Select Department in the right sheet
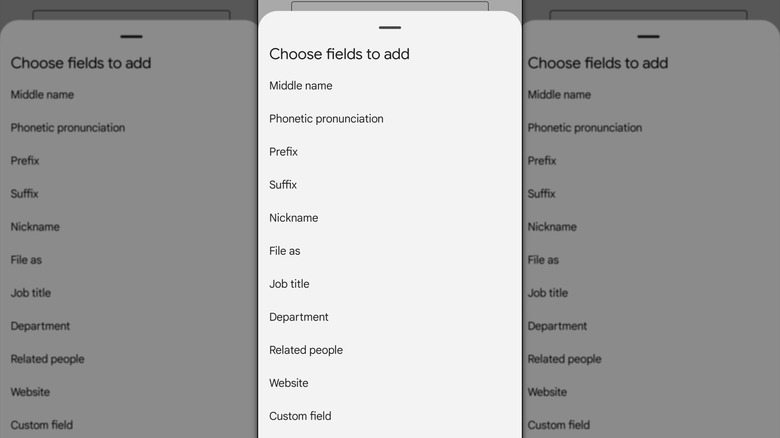This screenshot has width=780, height=438. [x=558, y=326]
